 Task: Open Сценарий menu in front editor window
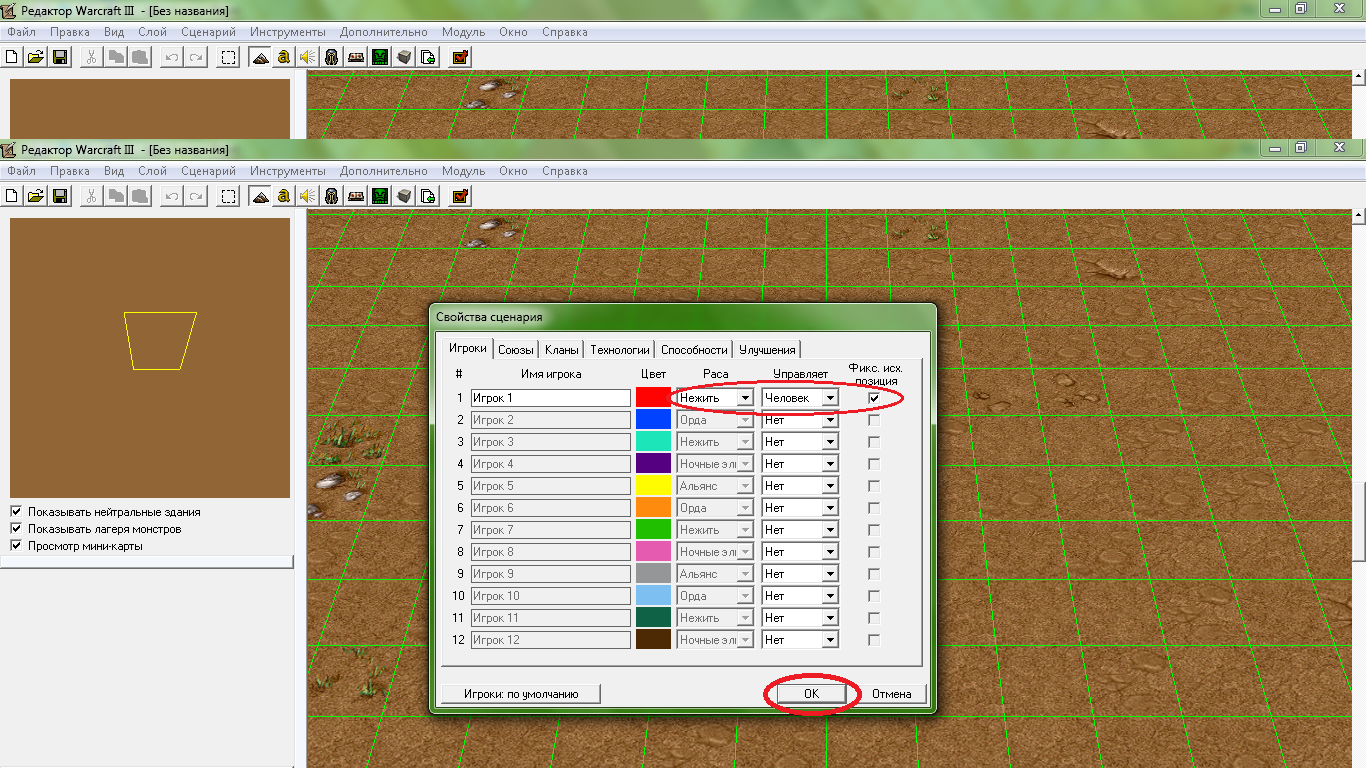click(x=208, y=171)
